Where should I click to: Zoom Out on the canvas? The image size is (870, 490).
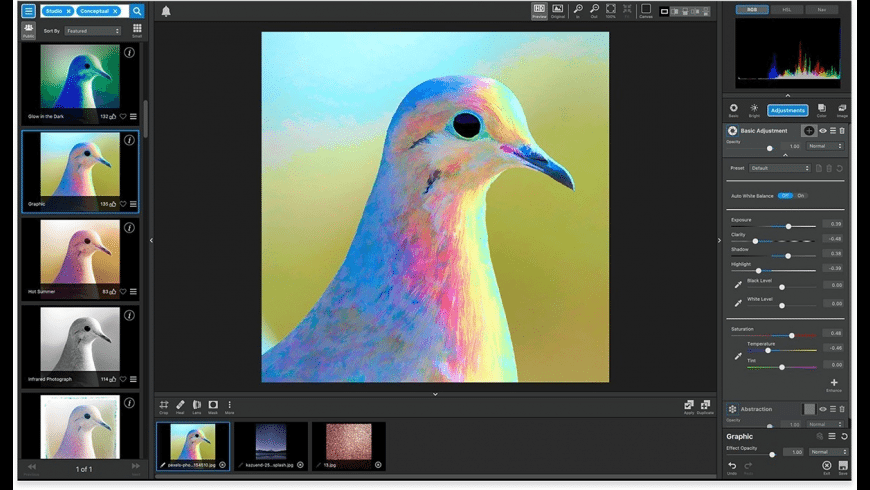pyautogui.click(x=594, y=11)
